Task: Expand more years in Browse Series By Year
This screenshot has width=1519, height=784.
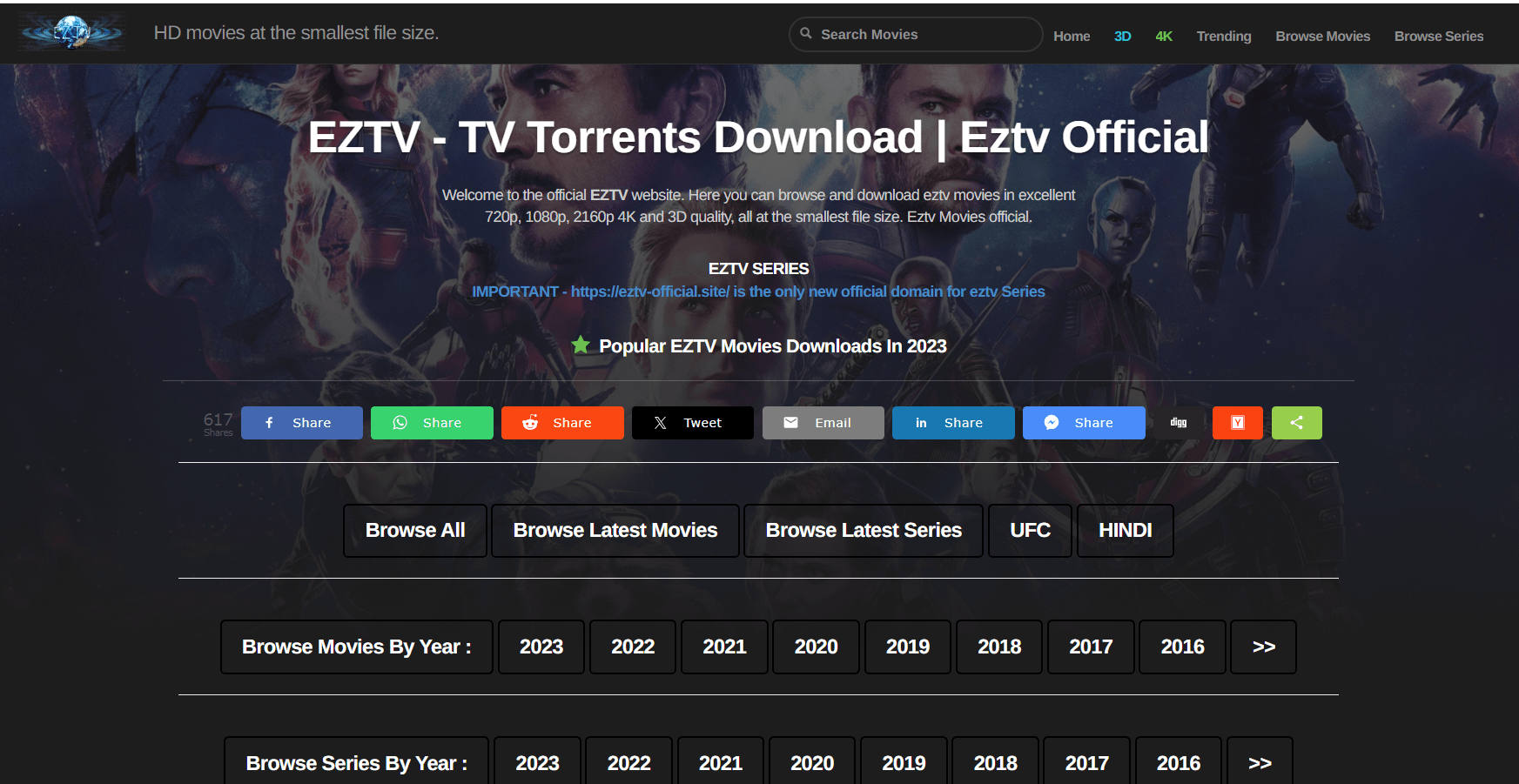Action: [1260, 762]
